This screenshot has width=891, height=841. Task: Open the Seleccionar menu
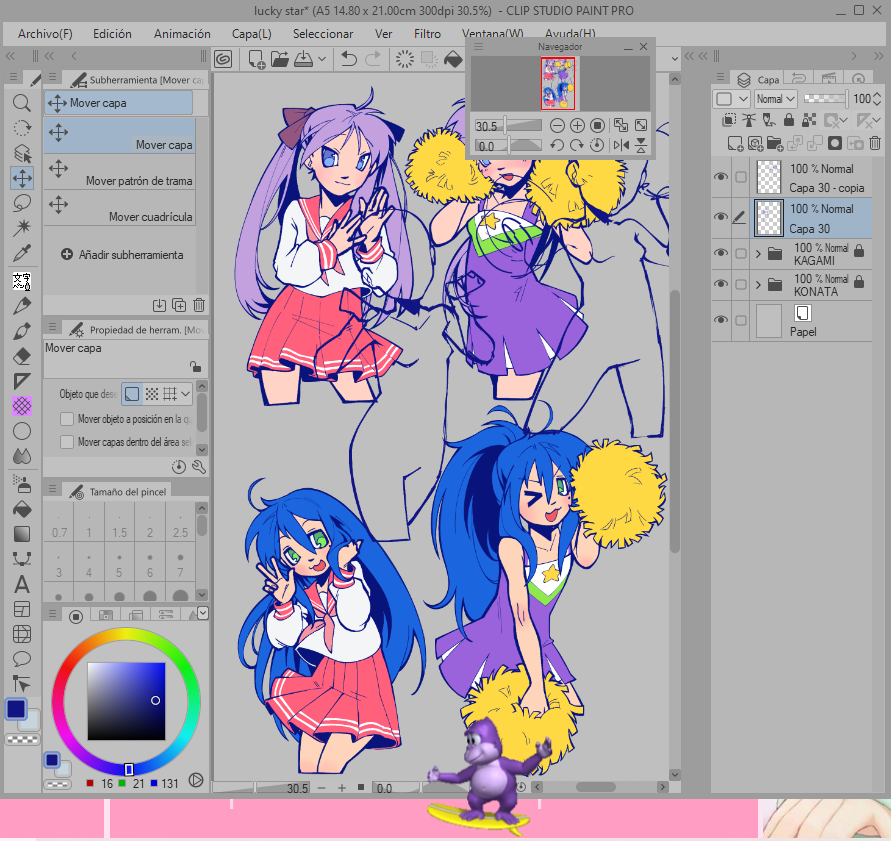(323, 34)
